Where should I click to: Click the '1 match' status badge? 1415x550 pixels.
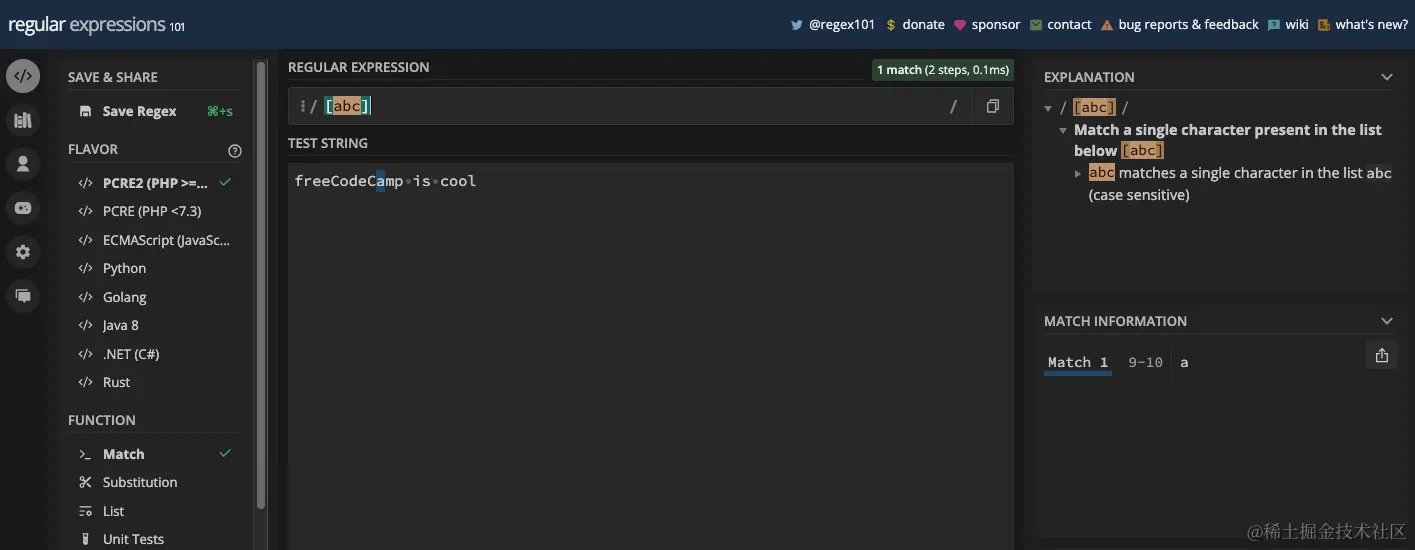tap(942, 70)
